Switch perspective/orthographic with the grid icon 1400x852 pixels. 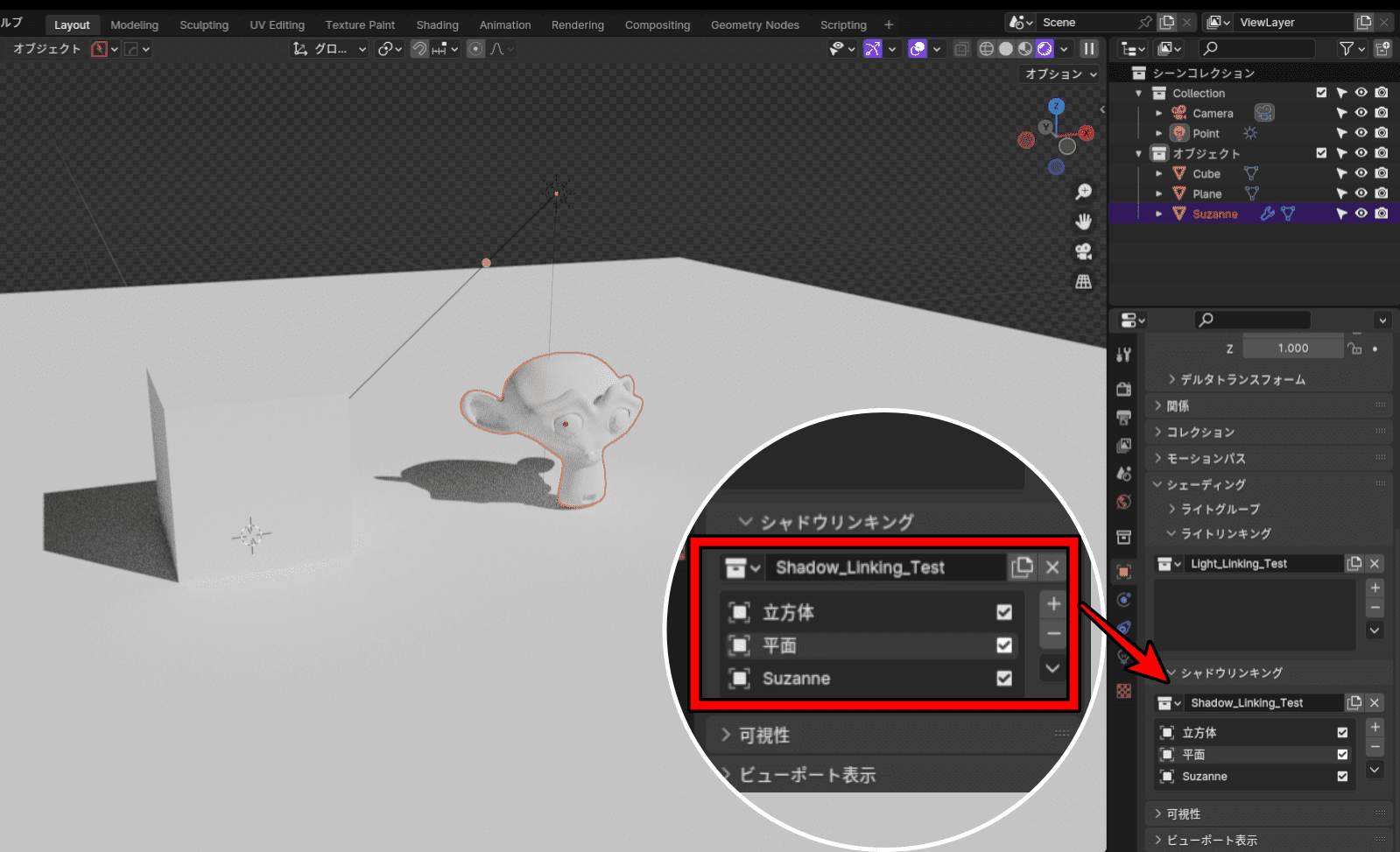(1084, 282)
